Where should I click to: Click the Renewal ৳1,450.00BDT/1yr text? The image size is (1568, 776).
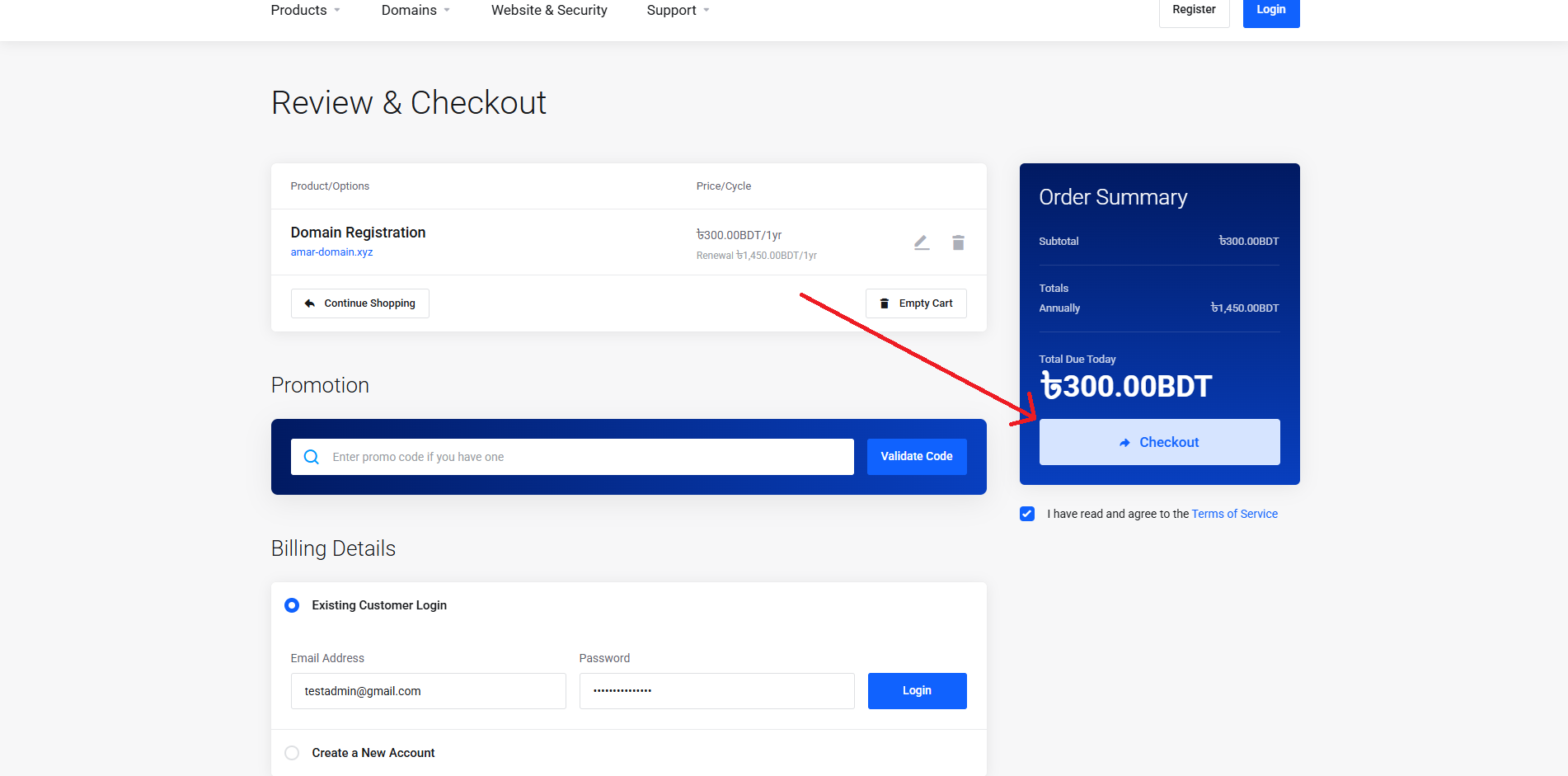tap(756, 256)
